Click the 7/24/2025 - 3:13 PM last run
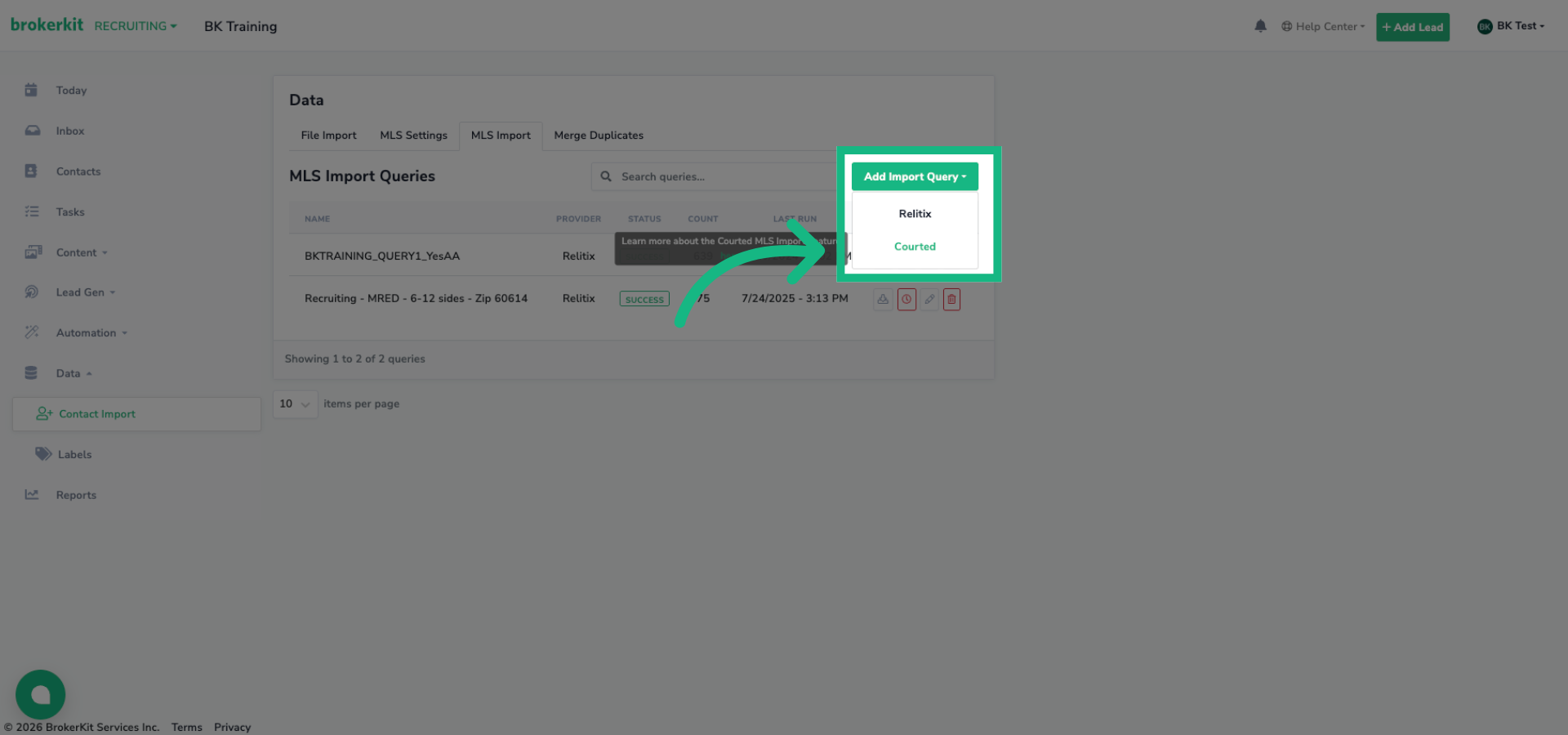The height and width of the screenshot is (735, 1568). [795, 298]
